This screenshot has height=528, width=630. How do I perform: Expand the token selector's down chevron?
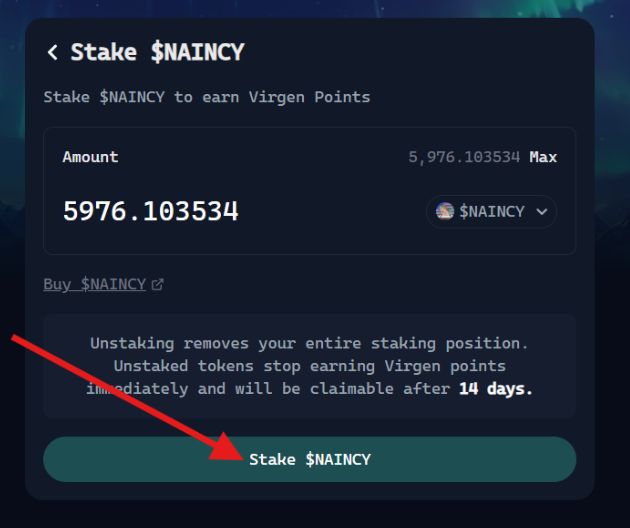542,211
